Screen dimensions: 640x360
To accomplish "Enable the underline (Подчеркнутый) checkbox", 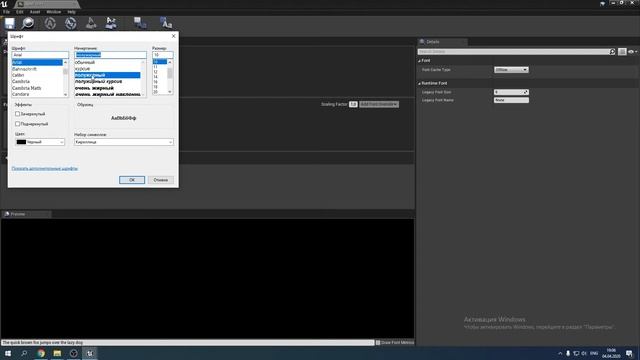I will 18,124.
